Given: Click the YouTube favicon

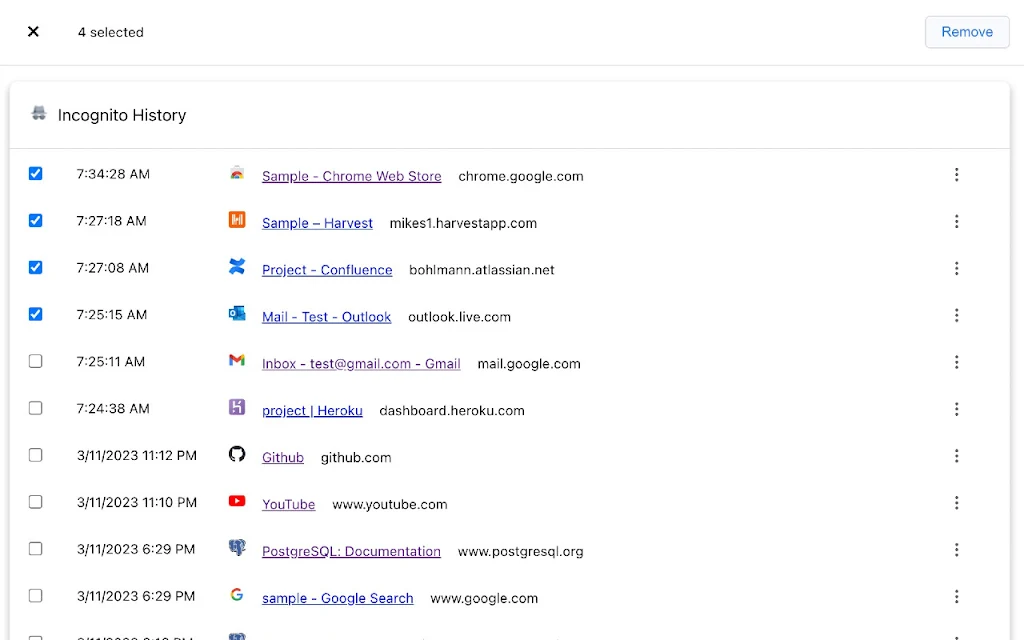Looking at the screenshot, I should point(237,502).
